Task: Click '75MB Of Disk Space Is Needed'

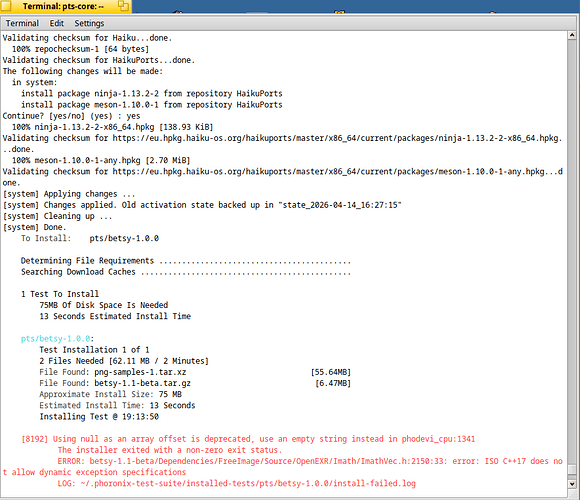Action: click(104, 305)
